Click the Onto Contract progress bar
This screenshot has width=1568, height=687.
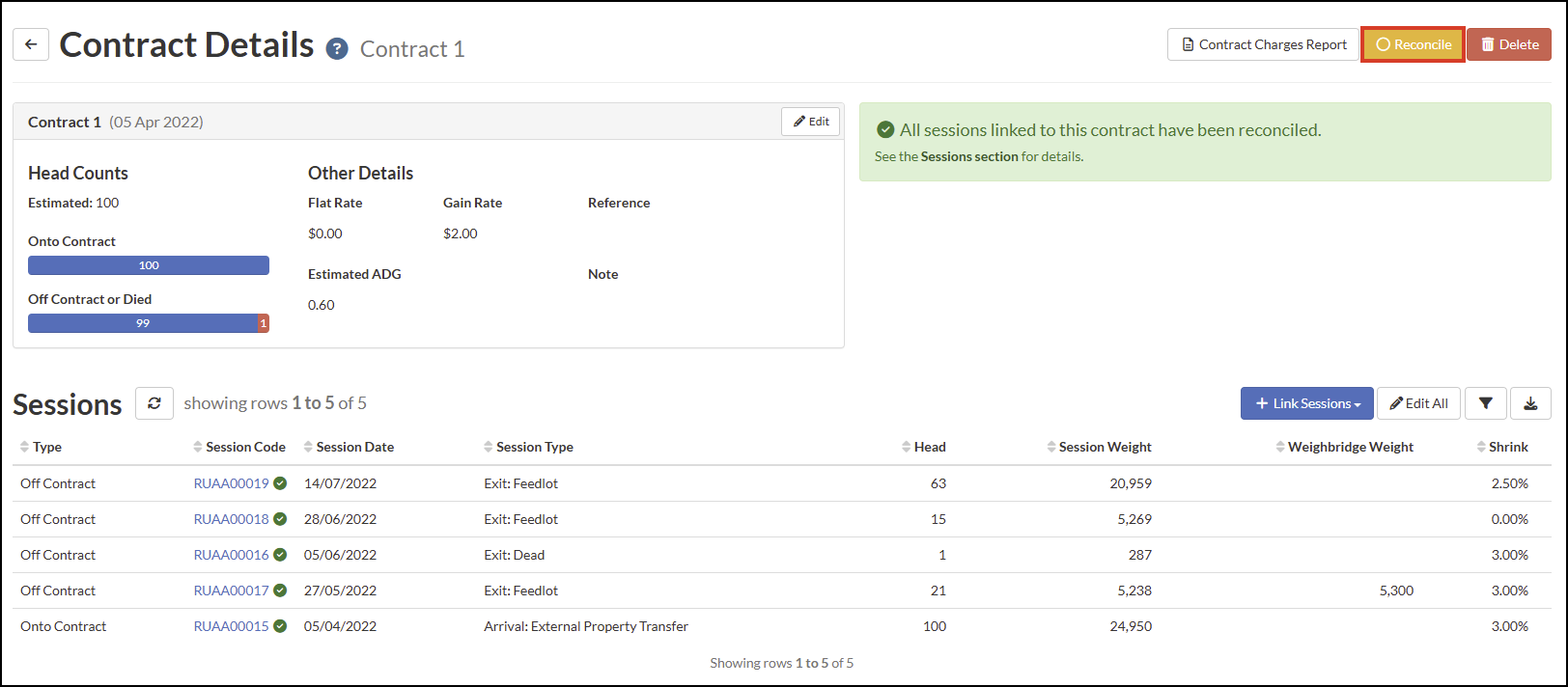point(149,265)
